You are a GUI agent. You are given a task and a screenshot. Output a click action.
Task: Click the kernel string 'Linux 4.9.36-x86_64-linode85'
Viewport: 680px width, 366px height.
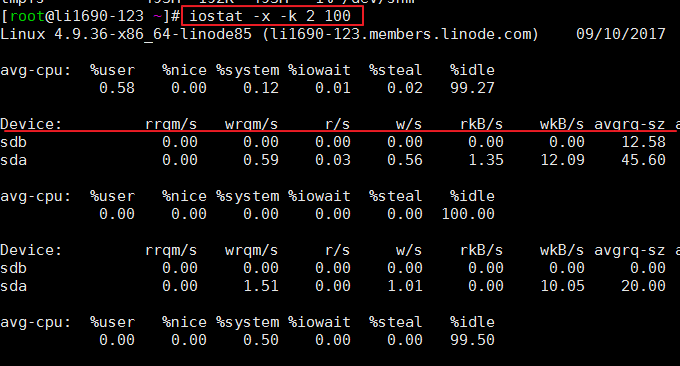click(126, 34)
